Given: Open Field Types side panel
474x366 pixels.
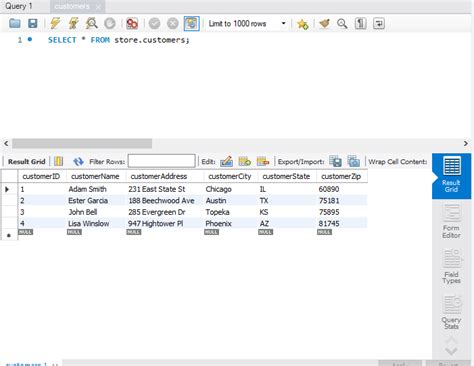Looking at the screenshot, I should click(x=451, y=267).
